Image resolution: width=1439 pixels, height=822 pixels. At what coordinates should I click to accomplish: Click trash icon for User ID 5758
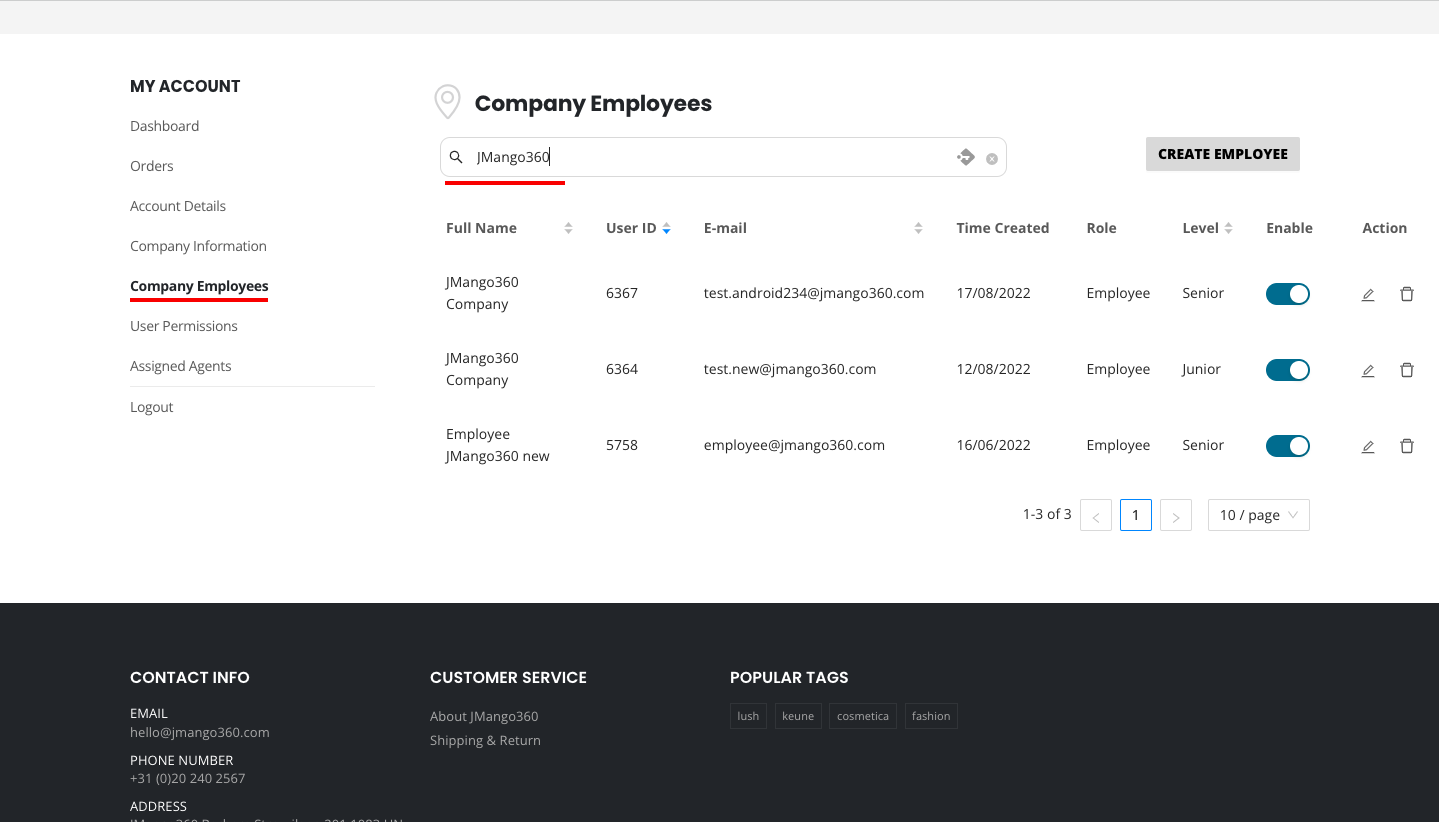pos(1406,446)
